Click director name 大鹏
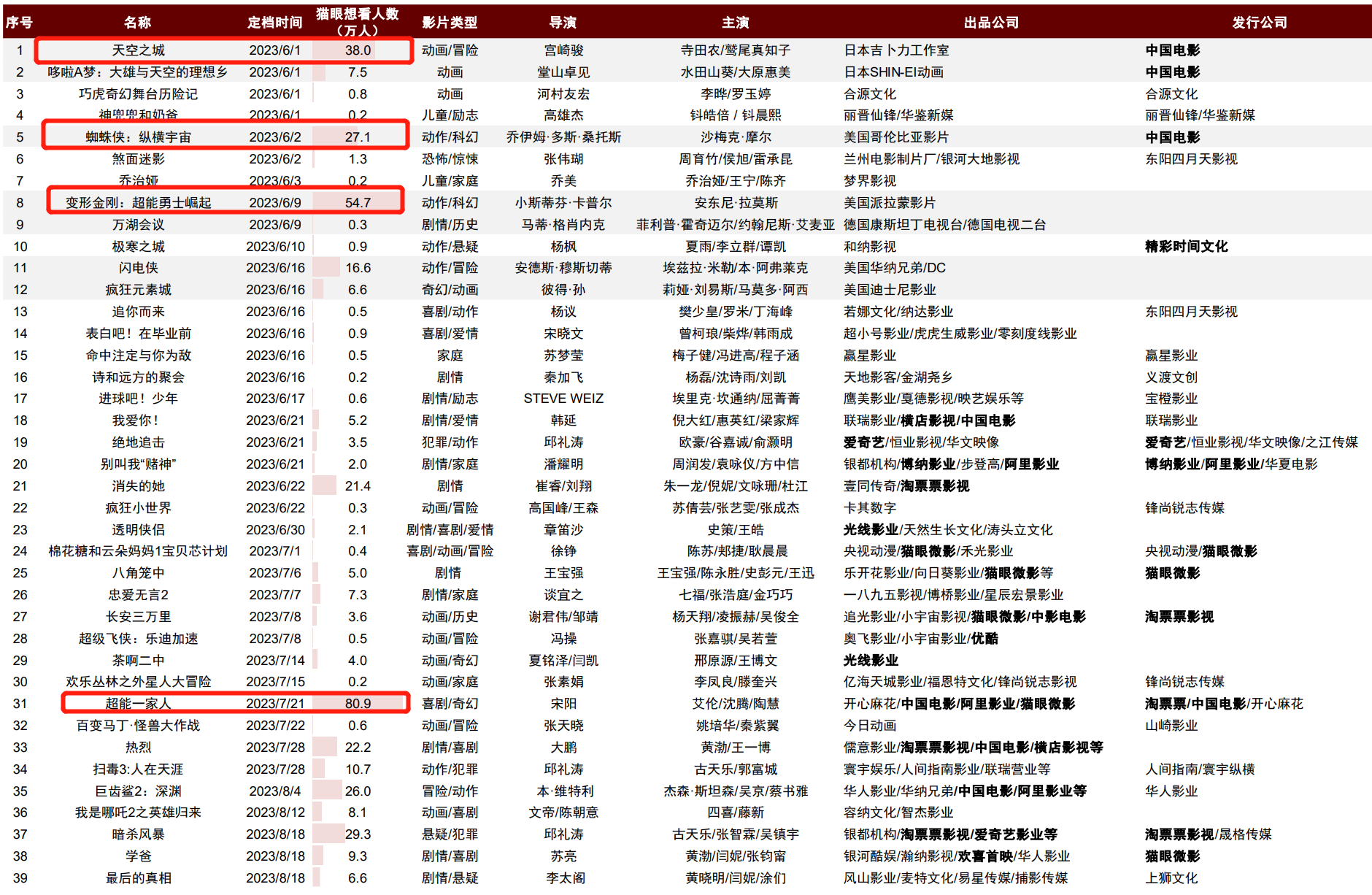 [563, 748]
